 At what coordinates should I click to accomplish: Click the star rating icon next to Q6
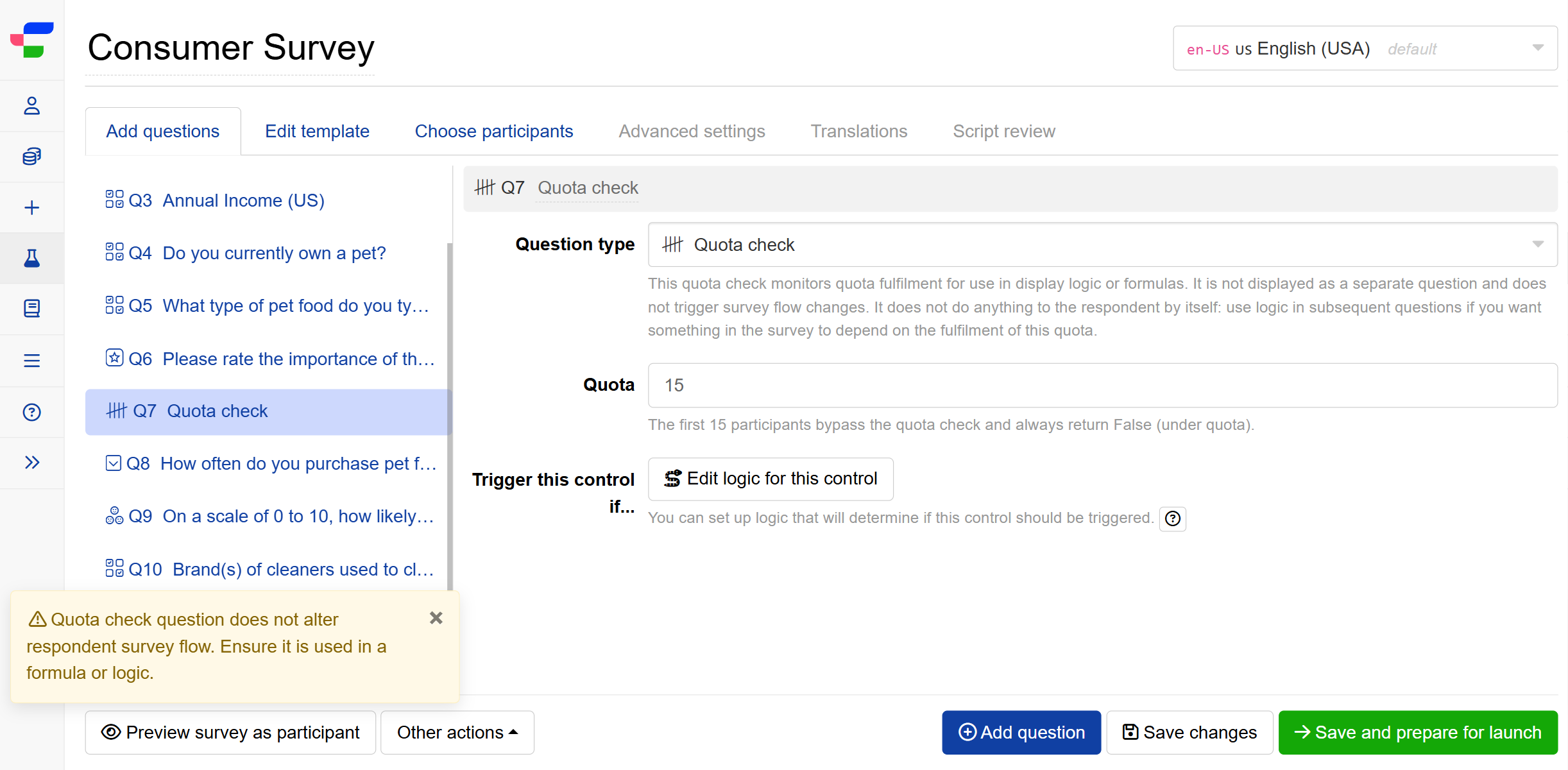point(114,357)
